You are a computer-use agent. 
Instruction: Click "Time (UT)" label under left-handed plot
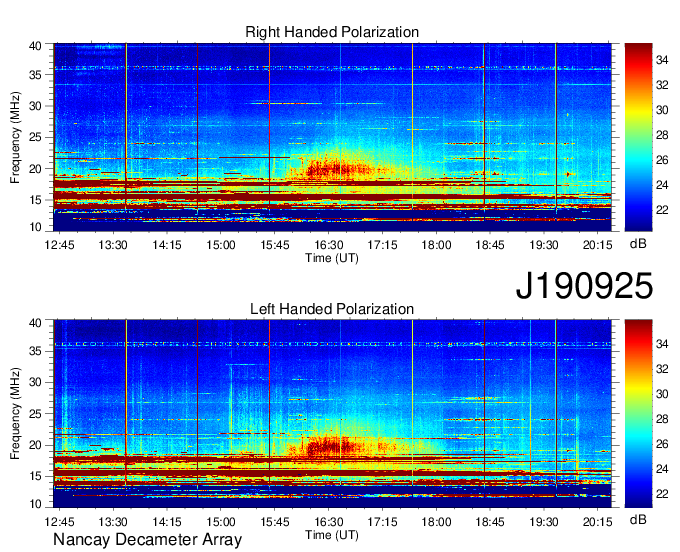click(x=332, y=535)
